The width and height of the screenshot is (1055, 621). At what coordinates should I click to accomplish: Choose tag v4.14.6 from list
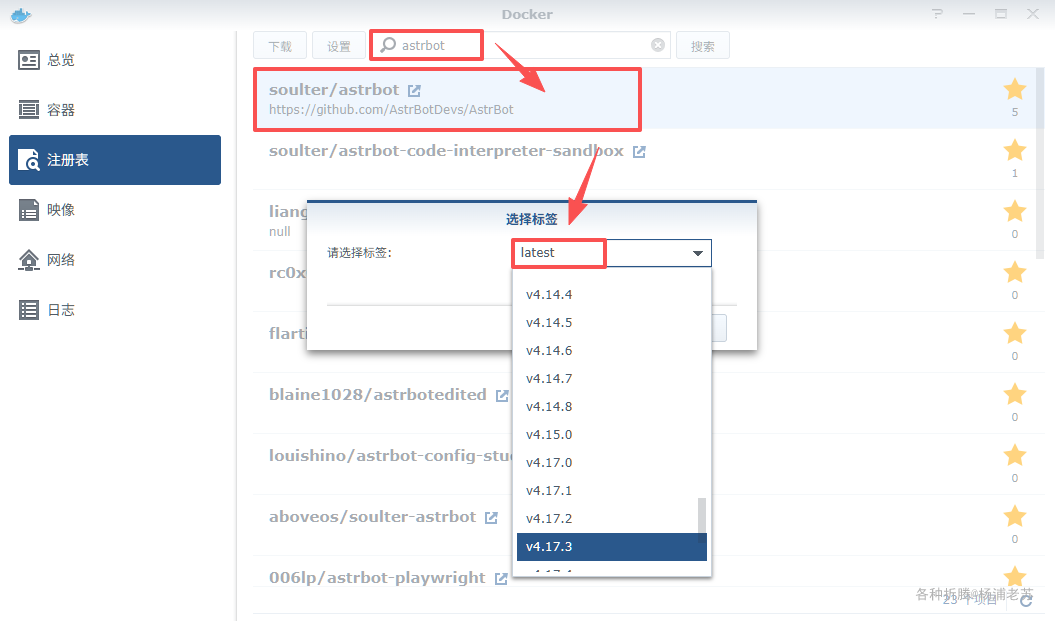click(612, 351)
